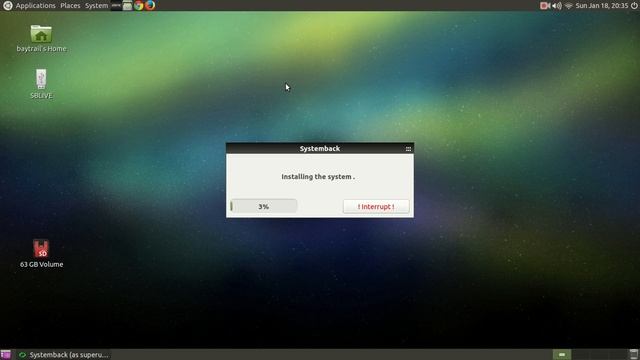
Task: Click the 3% installation progress bar
Action: tap(263, 207)
